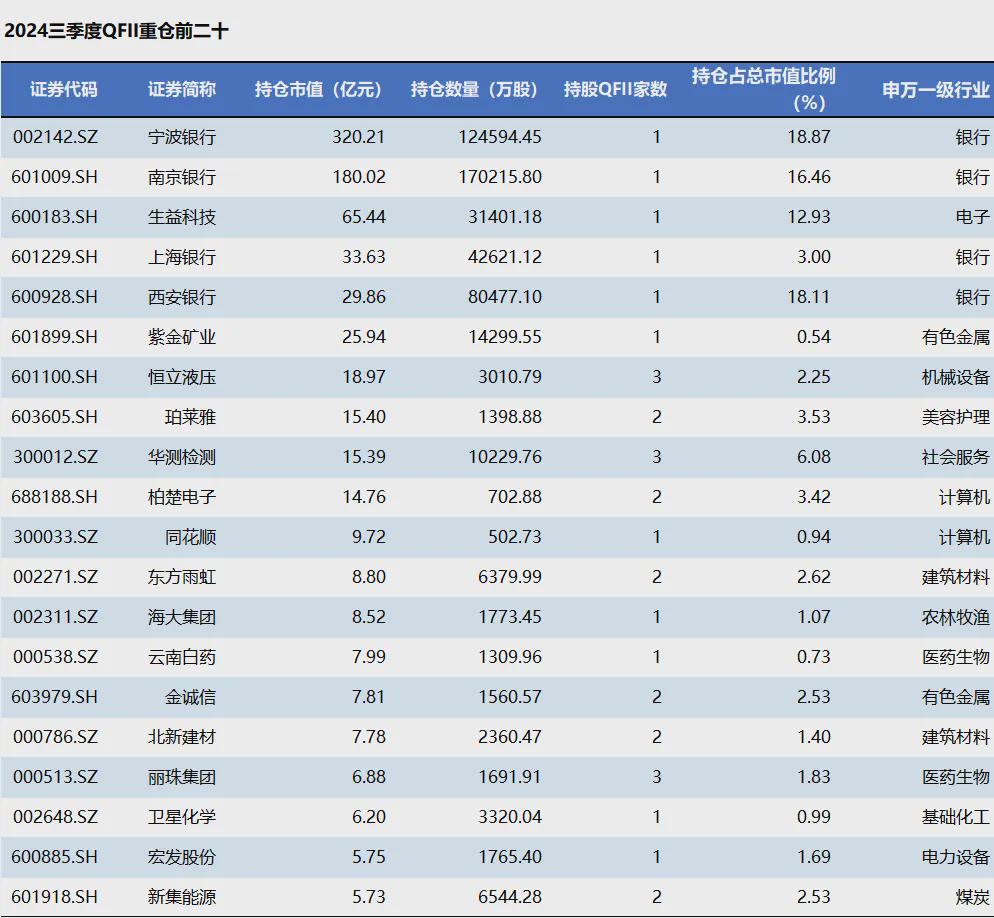
Task: Click the 恒立液压 name cell
Action: coord(182,377)
